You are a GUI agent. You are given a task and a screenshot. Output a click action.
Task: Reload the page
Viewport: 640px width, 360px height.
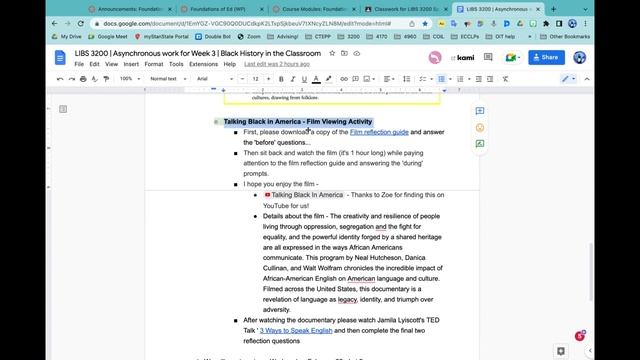tap(81, 24)
